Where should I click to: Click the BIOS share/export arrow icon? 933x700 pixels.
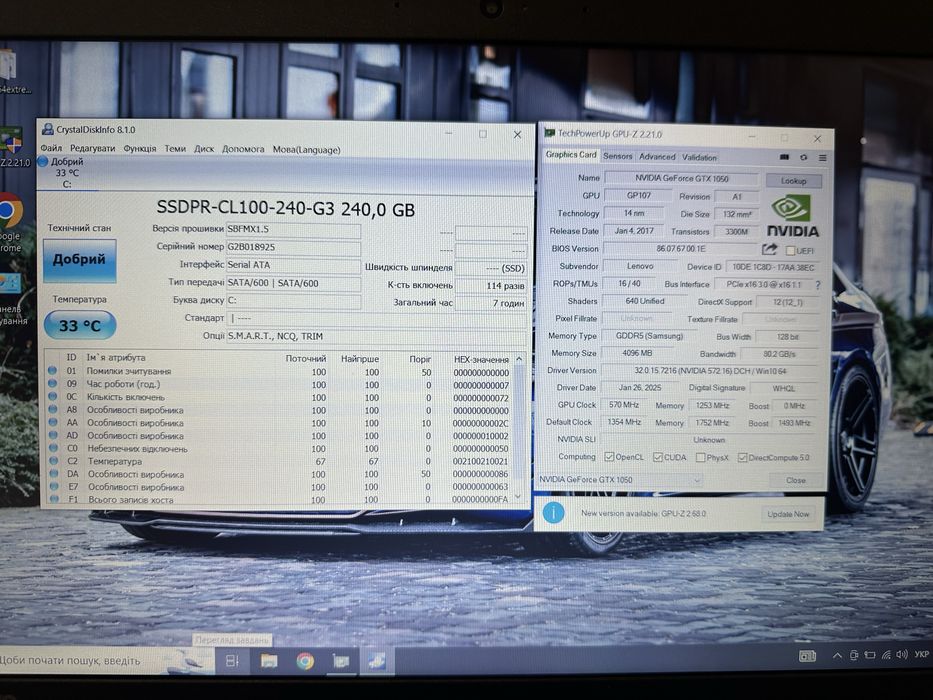pyautogui.click(x=769, y=249)
